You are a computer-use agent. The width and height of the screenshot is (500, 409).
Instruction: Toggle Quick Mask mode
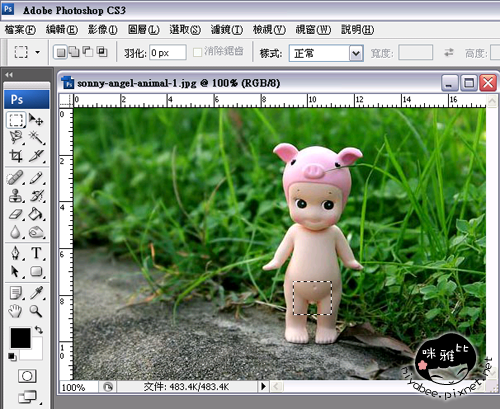[27, 376]
